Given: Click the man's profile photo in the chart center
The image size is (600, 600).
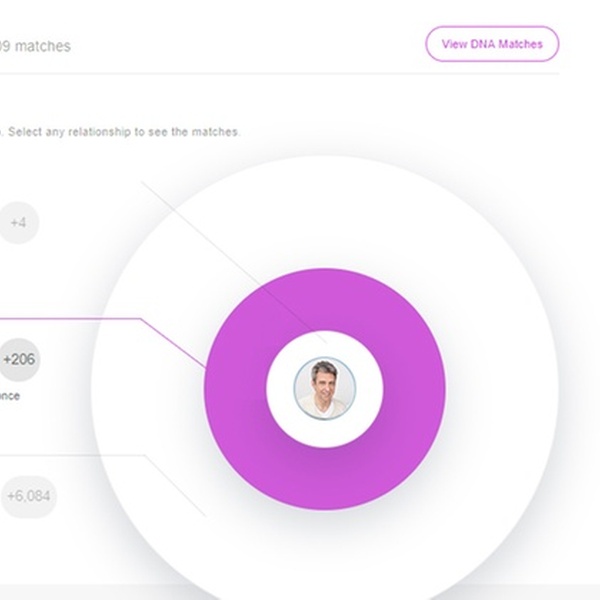Looking at the screenshot, I should (x=323, y=388).
